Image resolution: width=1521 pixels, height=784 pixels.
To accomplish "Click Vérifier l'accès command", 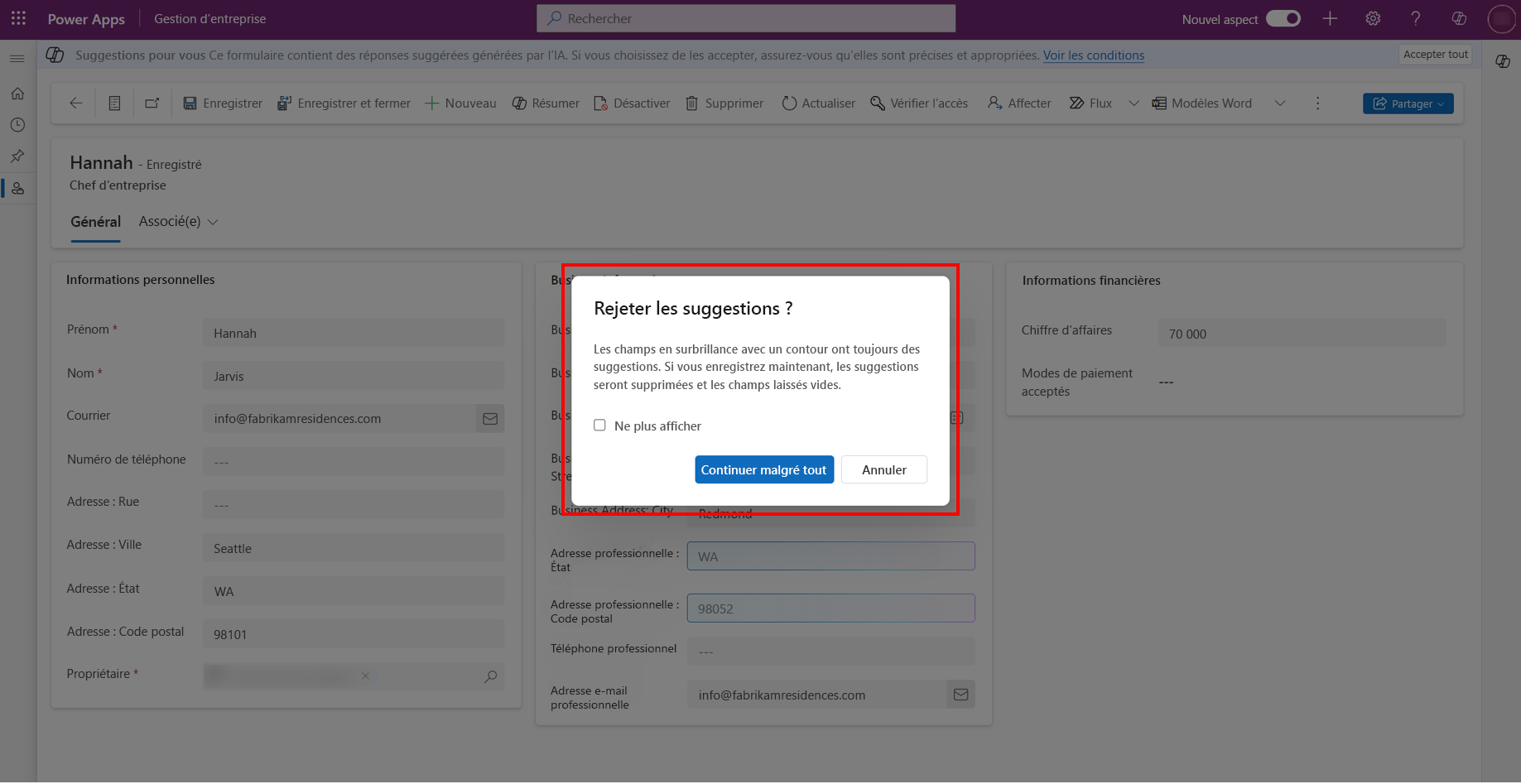I will (919, 103).
